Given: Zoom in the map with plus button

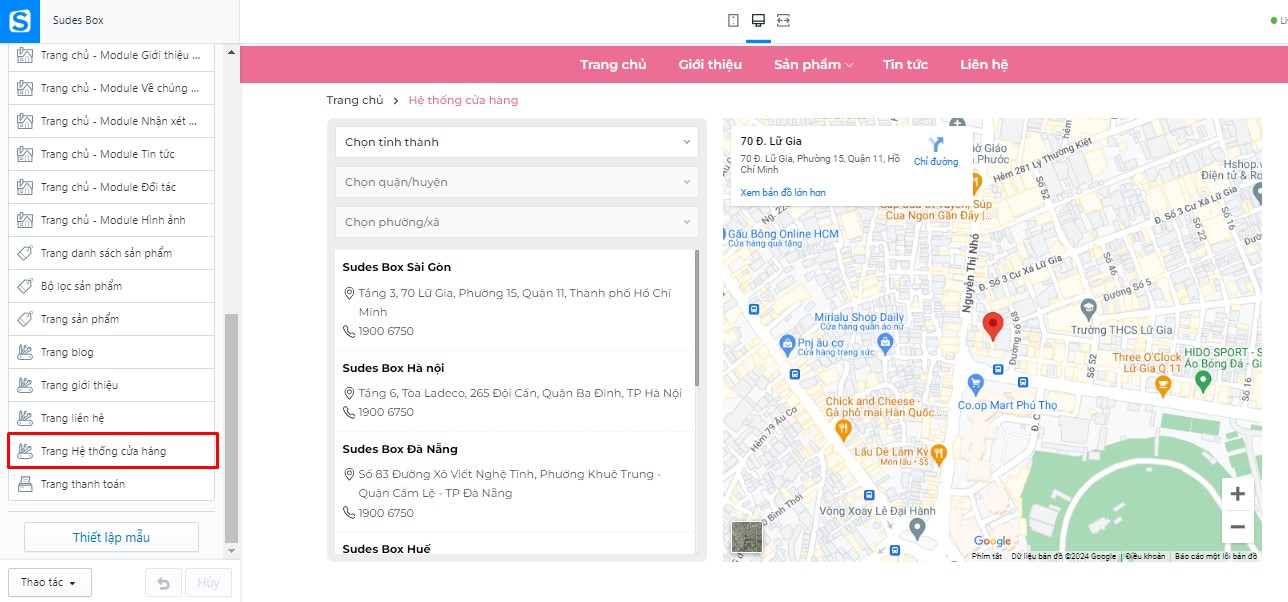Looking at the screenshot, I should pos(1237,494).
